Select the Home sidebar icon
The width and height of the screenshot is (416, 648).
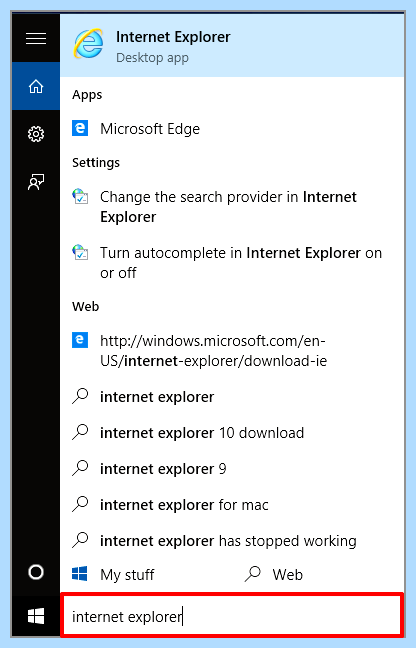point(36,86)
